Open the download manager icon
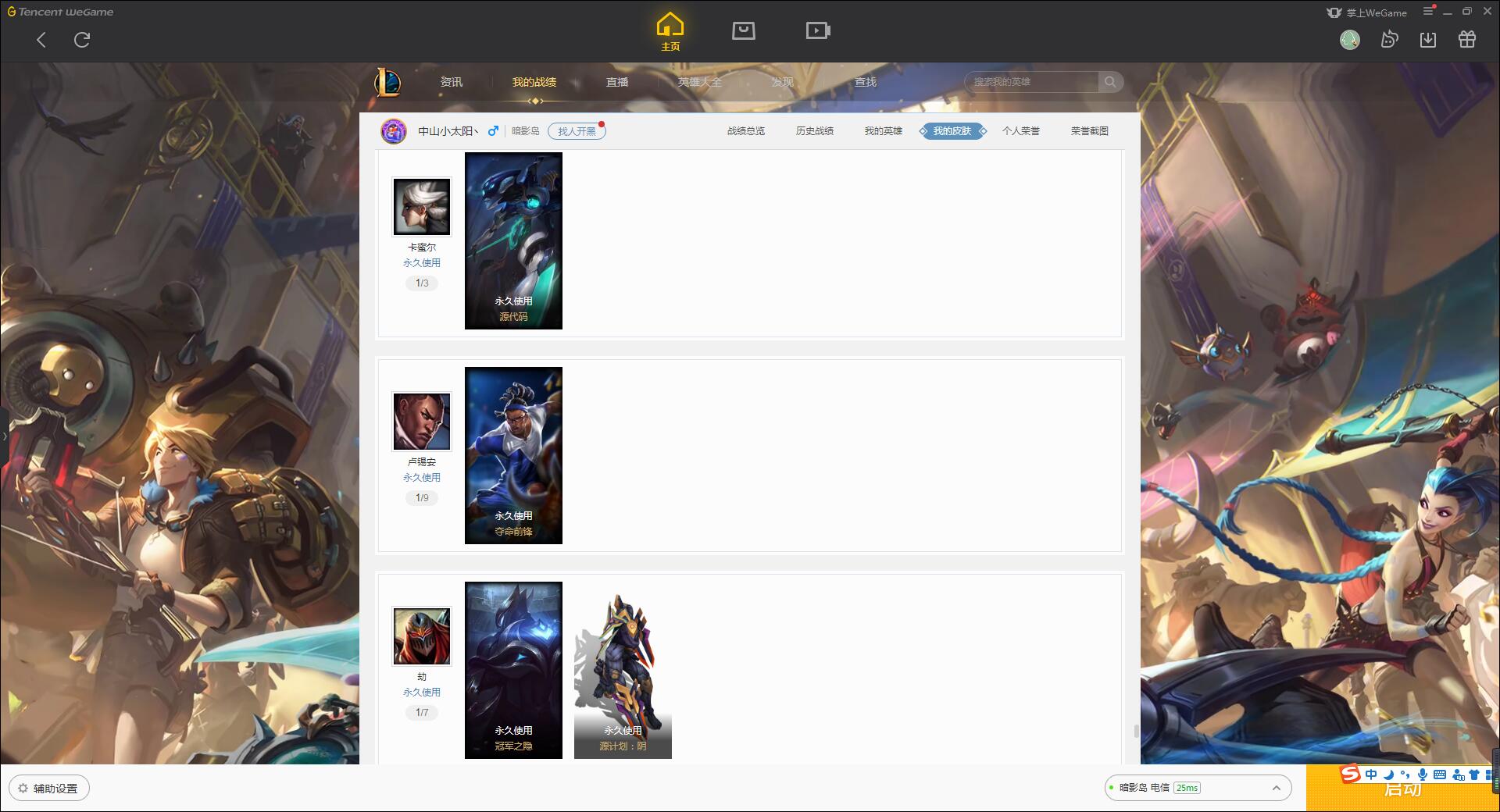This screenshot has height=812, width=1500. tap(1428, 39)
